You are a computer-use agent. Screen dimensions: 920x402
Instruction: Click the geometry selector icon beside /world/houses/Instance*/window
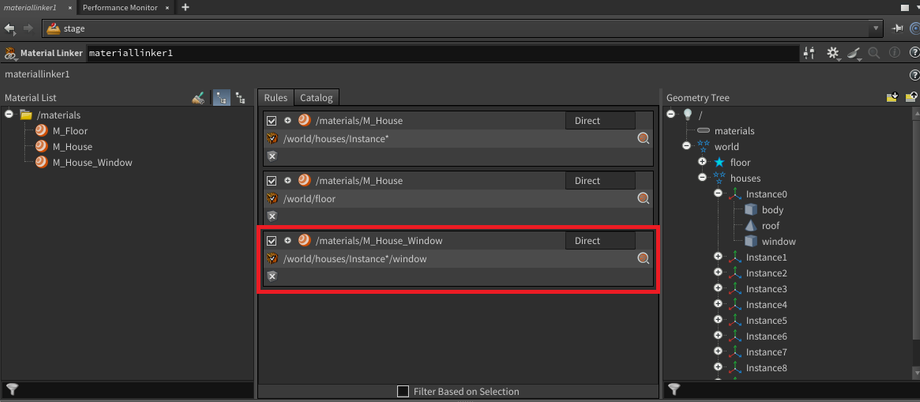(272, 259)
